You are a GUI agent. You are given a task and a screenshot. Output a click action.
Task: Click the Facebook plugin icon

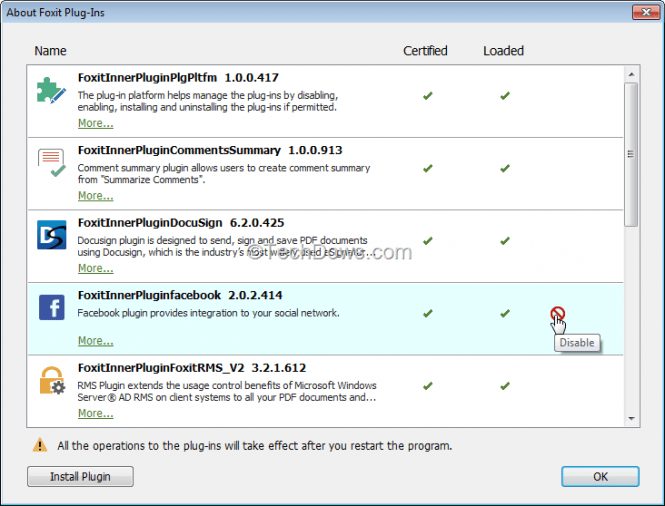51,307
